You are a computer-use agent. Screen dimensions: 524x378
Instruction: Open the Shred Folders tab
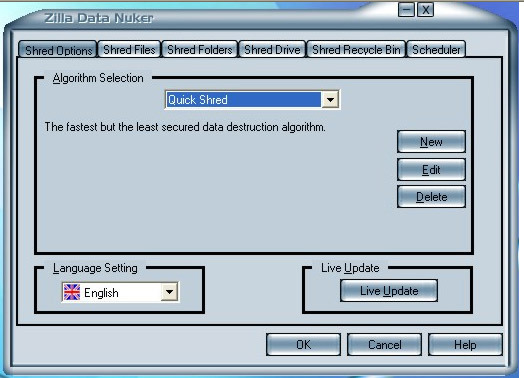[200, 49]
